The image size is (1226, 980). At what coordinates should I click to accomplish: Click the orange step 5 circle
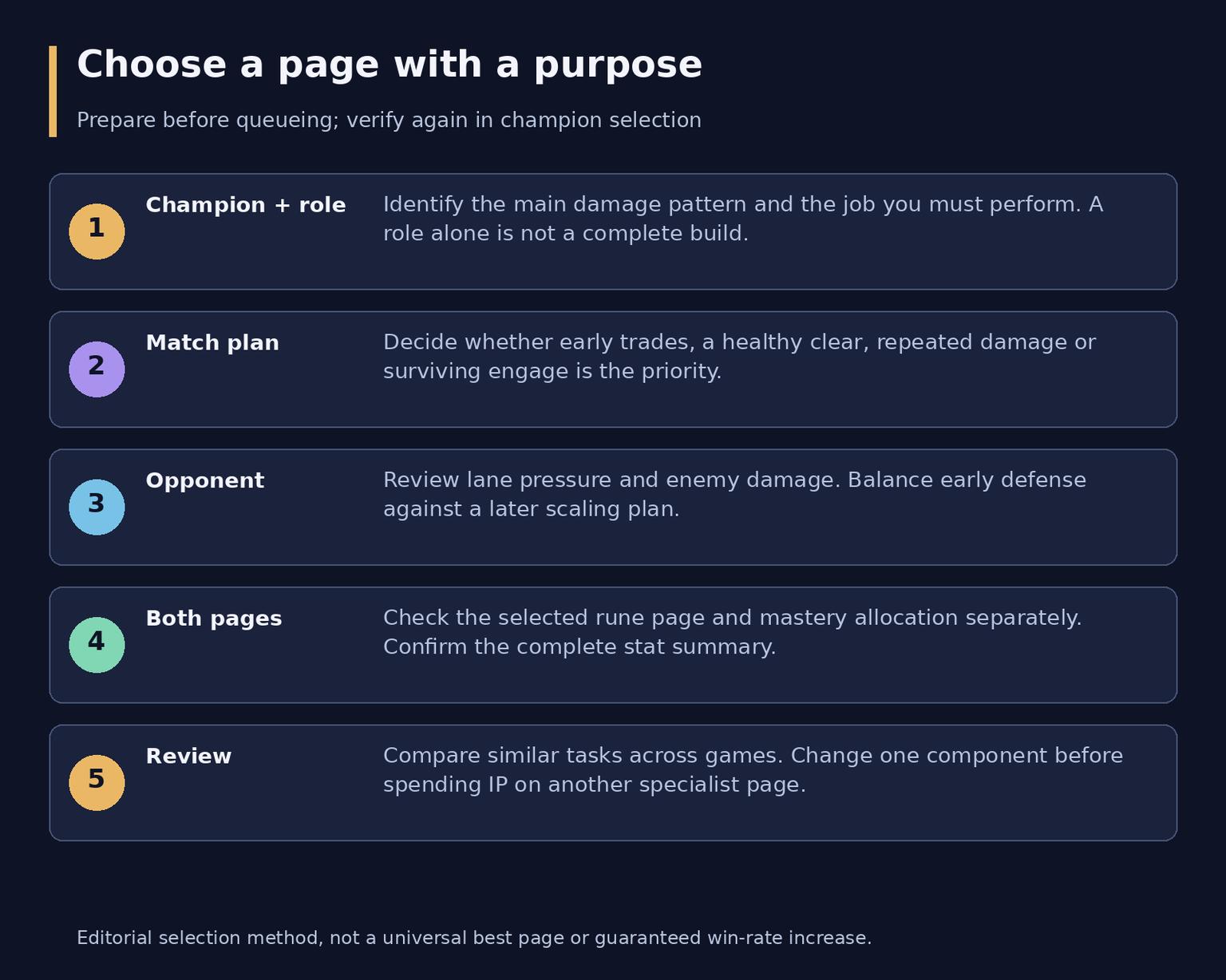(97, 783)
